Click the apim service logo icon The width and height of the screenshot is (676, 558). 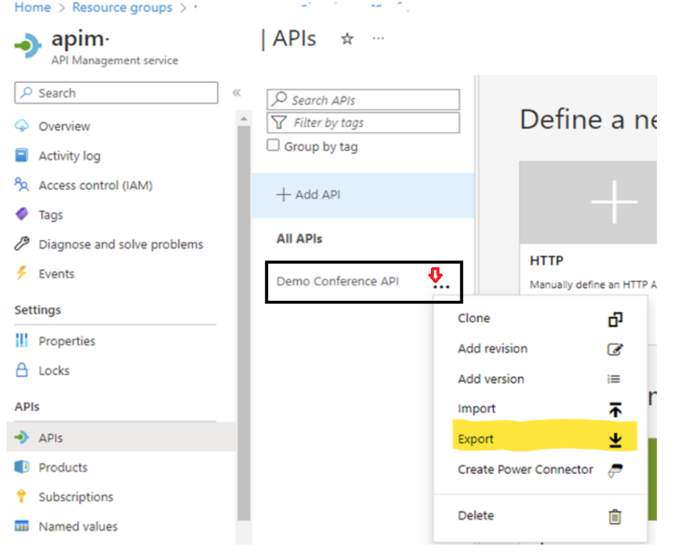(x=28, y=45)
